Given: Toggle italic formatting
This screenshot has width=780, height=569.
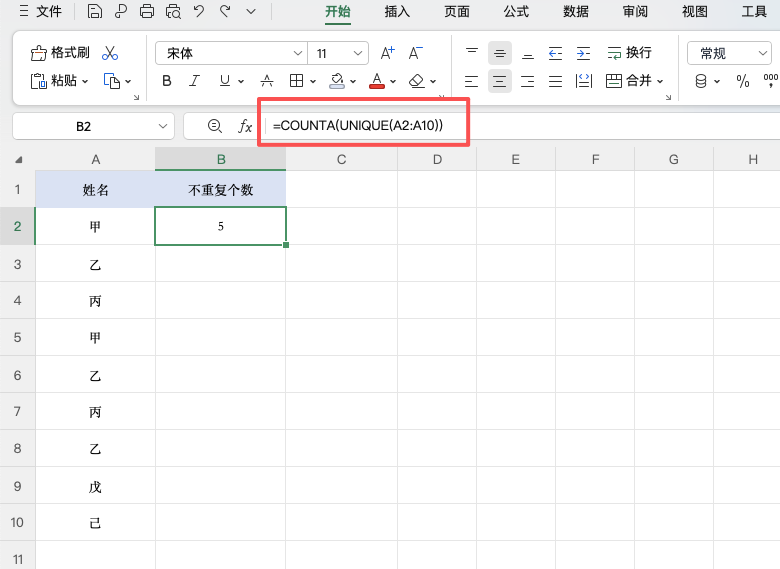Looking at the screenshot, I should (195, 81).
